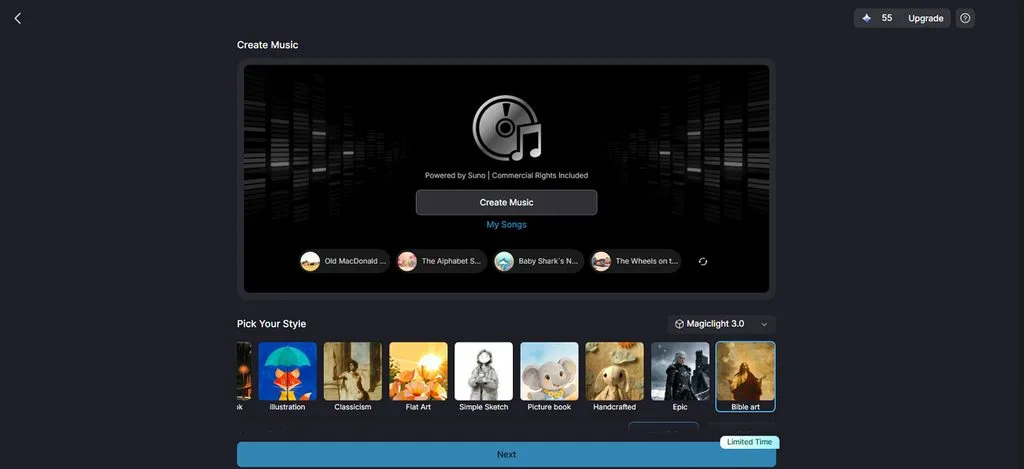Screen dimensions: 1024x469
Task: Select the Baby Shark's N... song suggestion
Action: [x=538, y=261]
